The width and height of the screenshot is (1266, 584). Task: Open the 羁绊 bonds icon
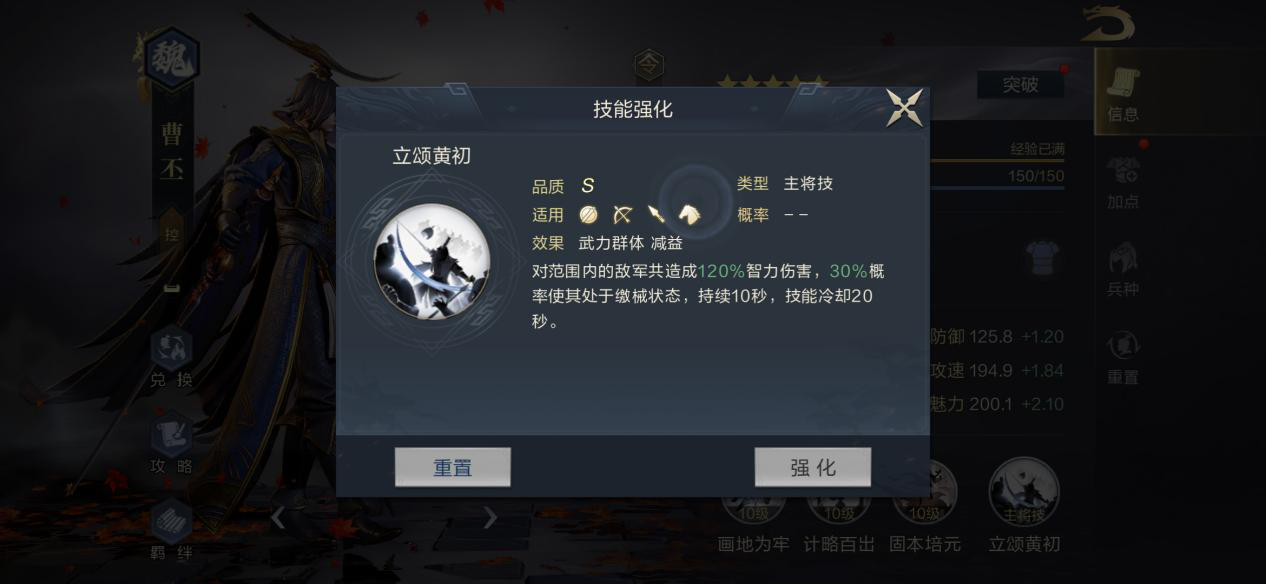[x=171, y=529]
